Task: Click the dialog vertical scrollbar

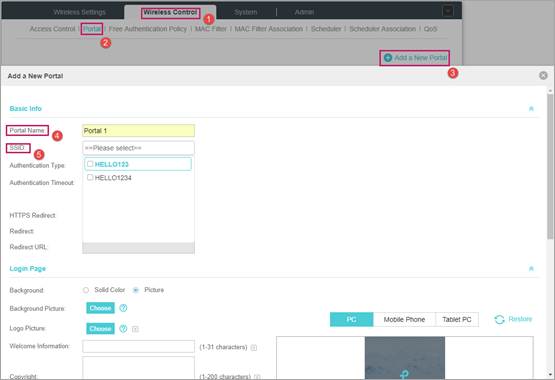Action: 550,166
